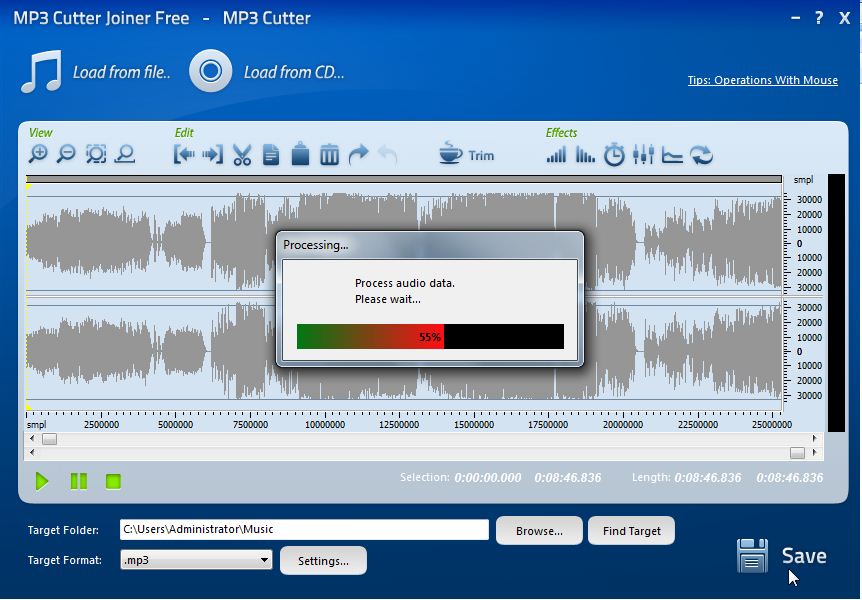
Task: Copy selection using the page icon
Action: 271,155
